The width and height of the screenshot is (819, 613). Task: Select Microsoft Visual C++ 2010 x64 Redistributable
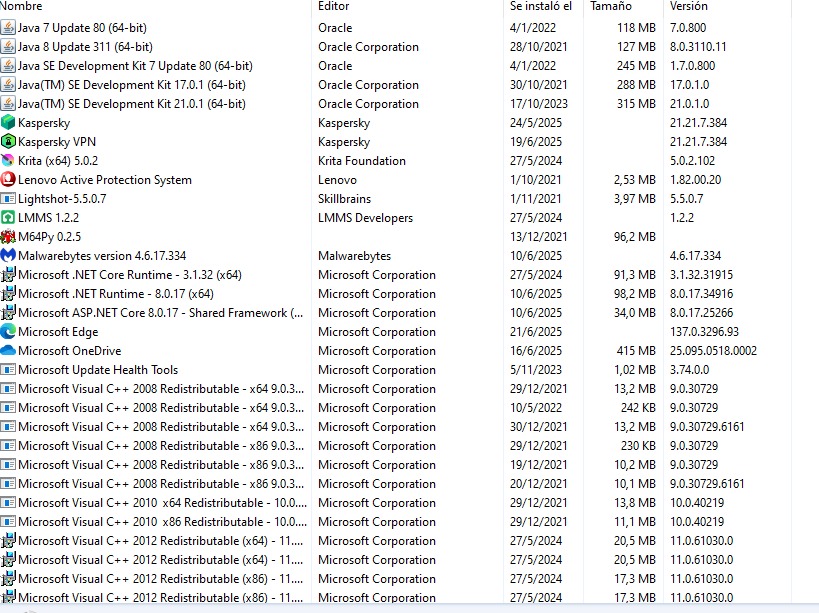pyautogui.click(x=395, y=503)
